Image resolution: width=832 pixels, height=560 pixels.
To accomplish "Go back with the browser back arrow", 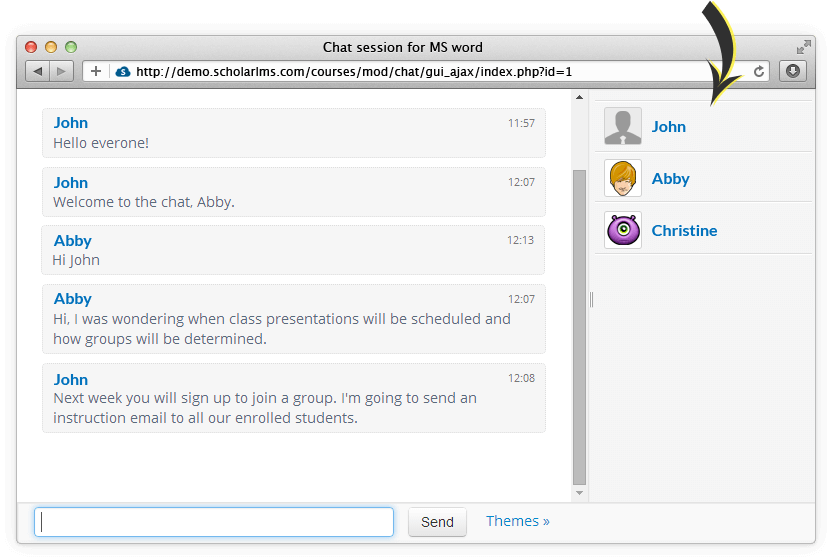I will pos(38,71).
